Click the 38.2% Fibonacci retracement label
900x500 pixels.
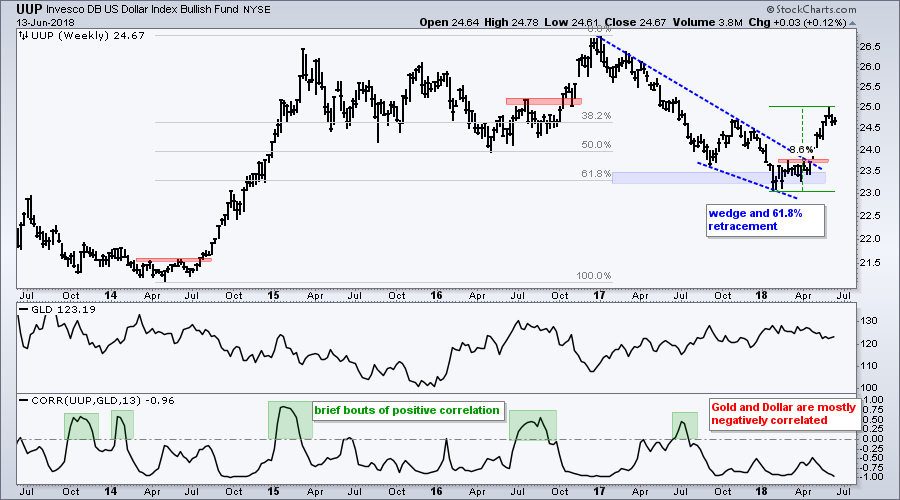pos(596,115)
